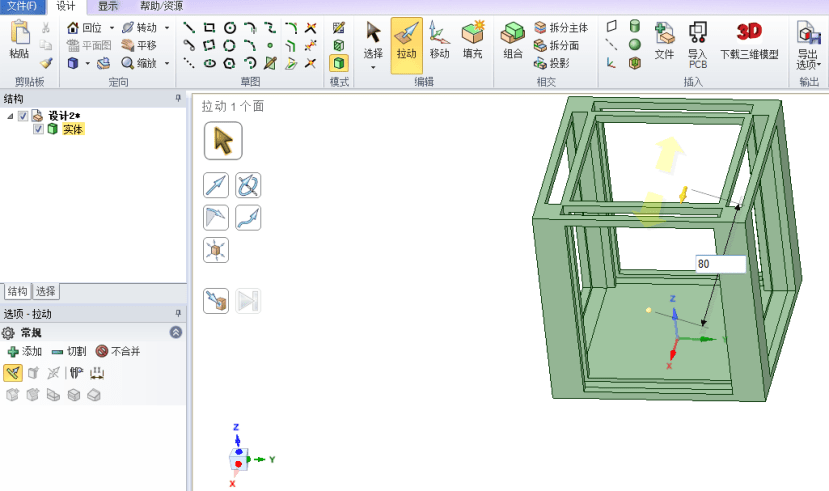Select the Direction tool guide arrow

[216, 186]
